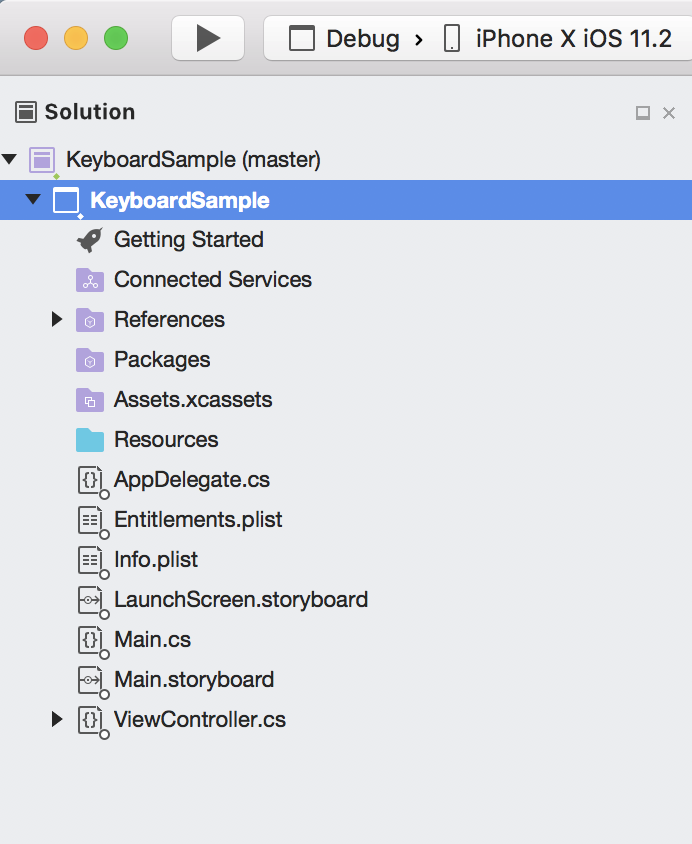Click the Resources folder icon
The height and width of the screenshot is (844, 692).
click(x=88, y=440)
